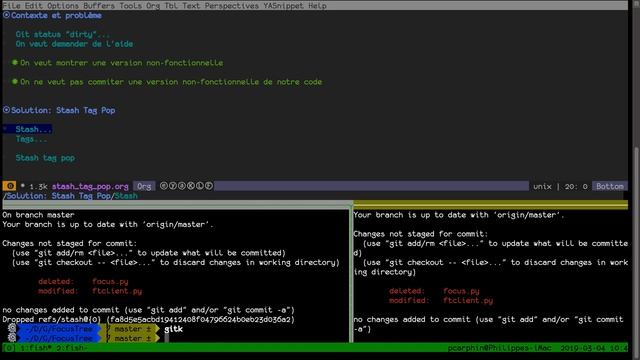Image resolution: width=640 pixels, height=360 pixels.
Task: Click the circled L minor-mode icon
Action: [x=200, y=186]
